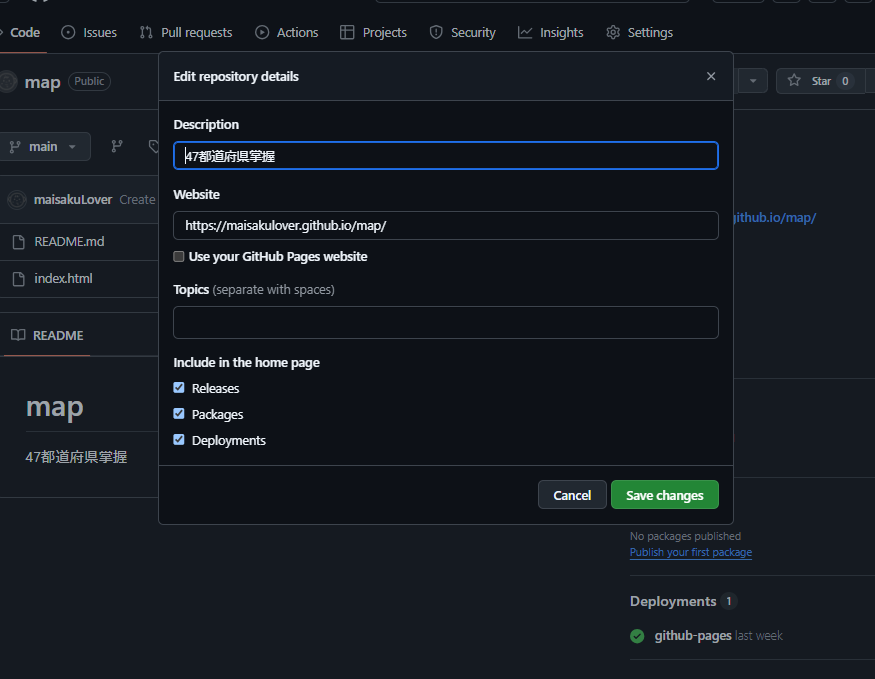
Task: Click the README.md file icon
Action: click(x=18, y=242)
